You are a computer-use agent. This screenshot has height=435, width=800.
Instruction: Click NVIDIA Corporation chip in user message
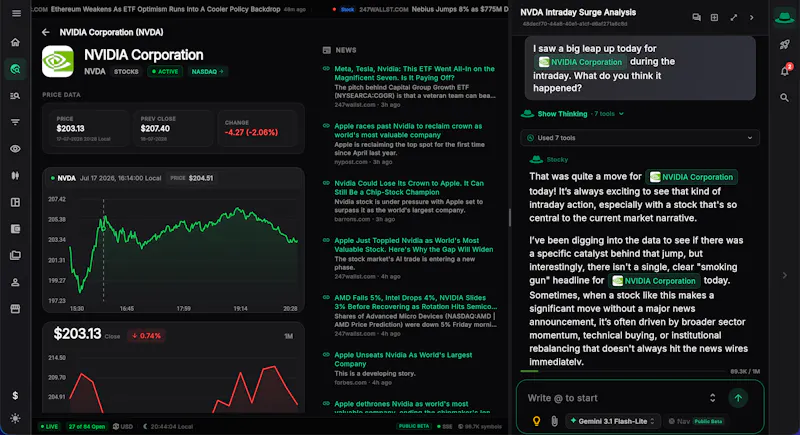point(581,62)
